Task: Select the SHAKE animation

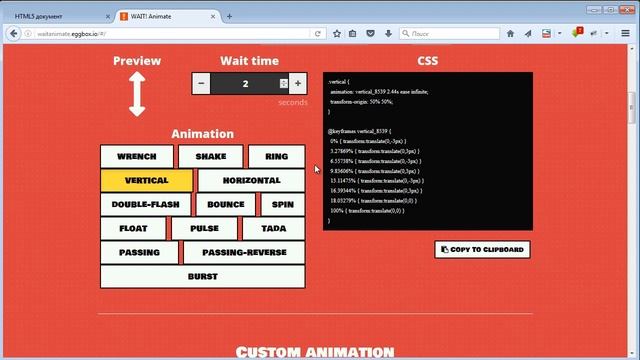Action: pyautogui.click(x=211, y=156)
